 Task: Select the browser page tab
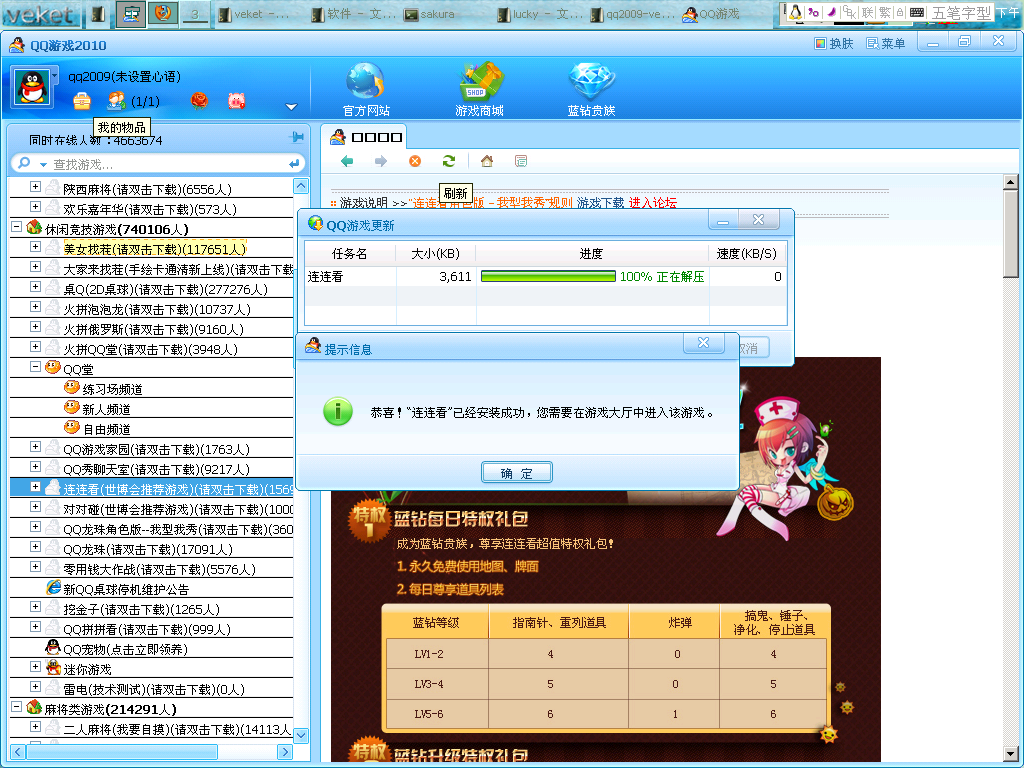point(366,137)
